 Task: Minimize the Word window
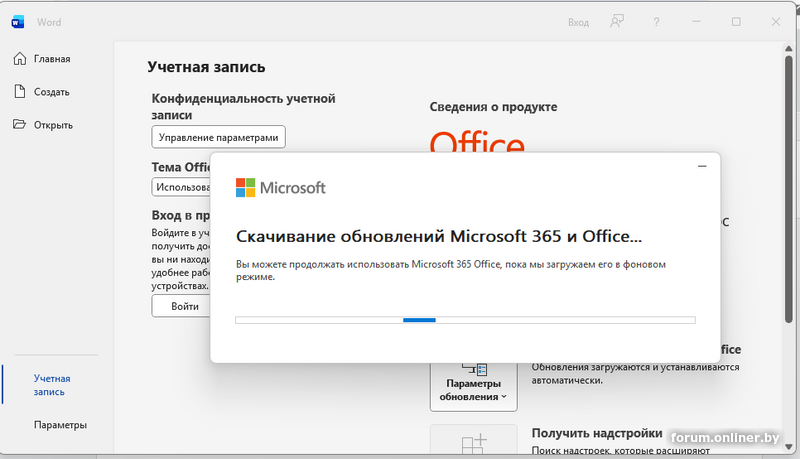[x=696, y=22]
